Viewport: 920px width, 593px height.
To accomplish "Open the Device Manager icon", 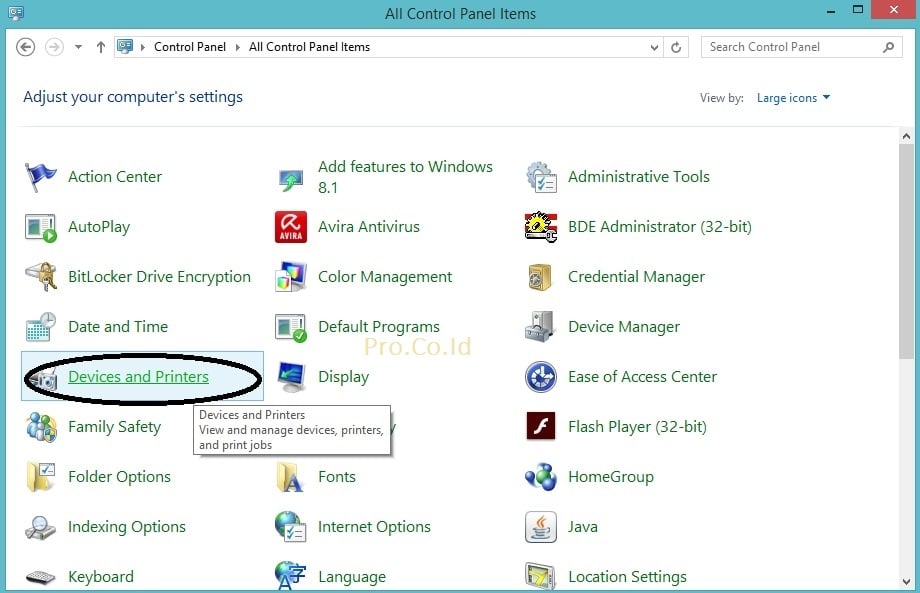I will pyautogui.click(x=540, y=327).
